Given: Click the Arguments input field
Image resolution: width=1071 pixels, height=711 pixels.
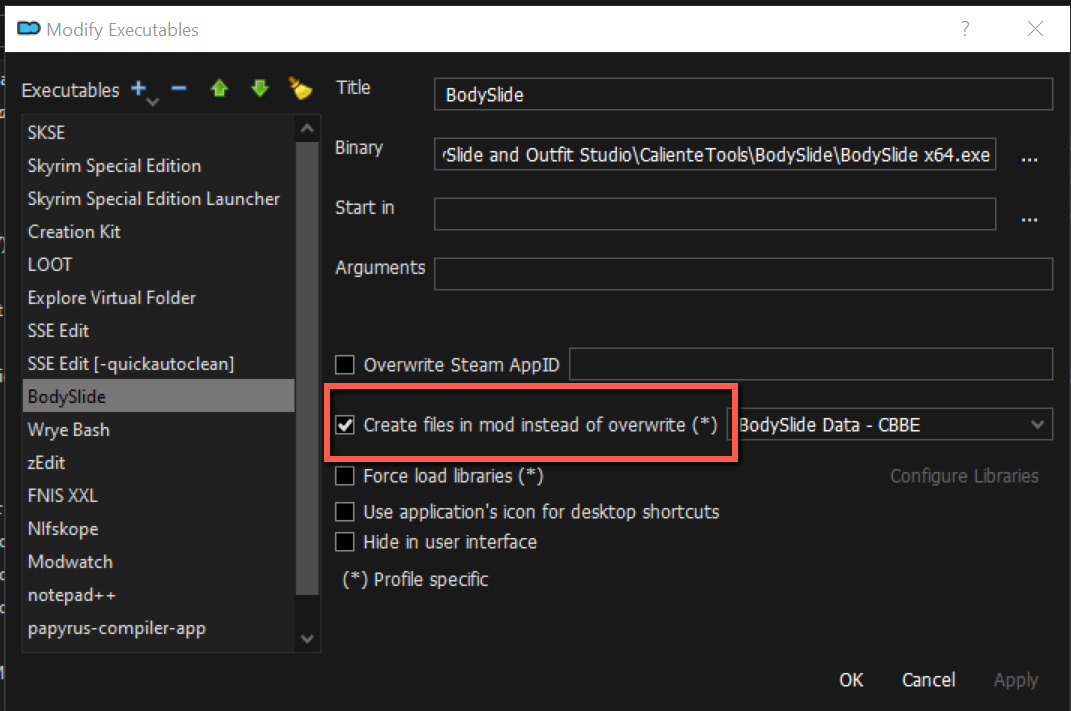Looking at the screenshot, I should (743, 274).
